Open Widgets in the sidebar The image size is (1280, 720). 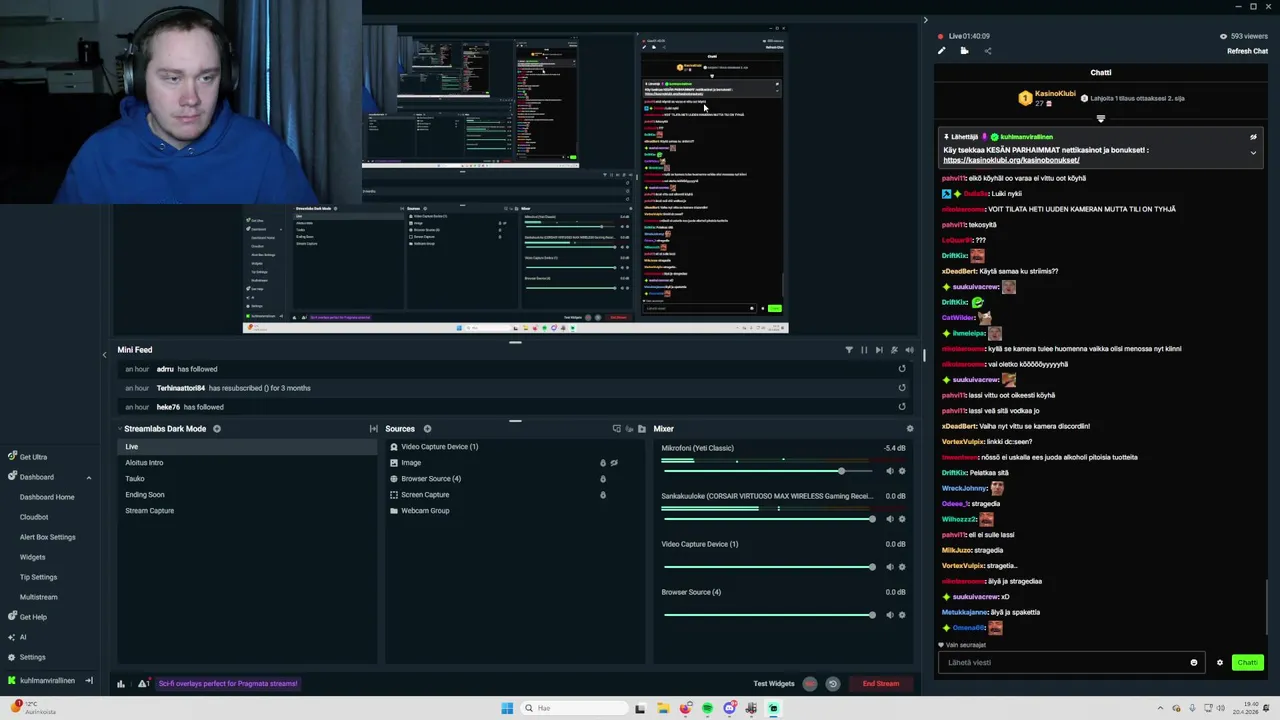tap(32, 557)
